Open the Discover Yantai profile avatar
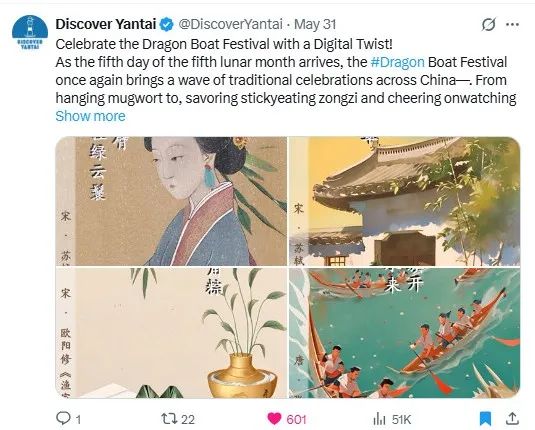 30,33
